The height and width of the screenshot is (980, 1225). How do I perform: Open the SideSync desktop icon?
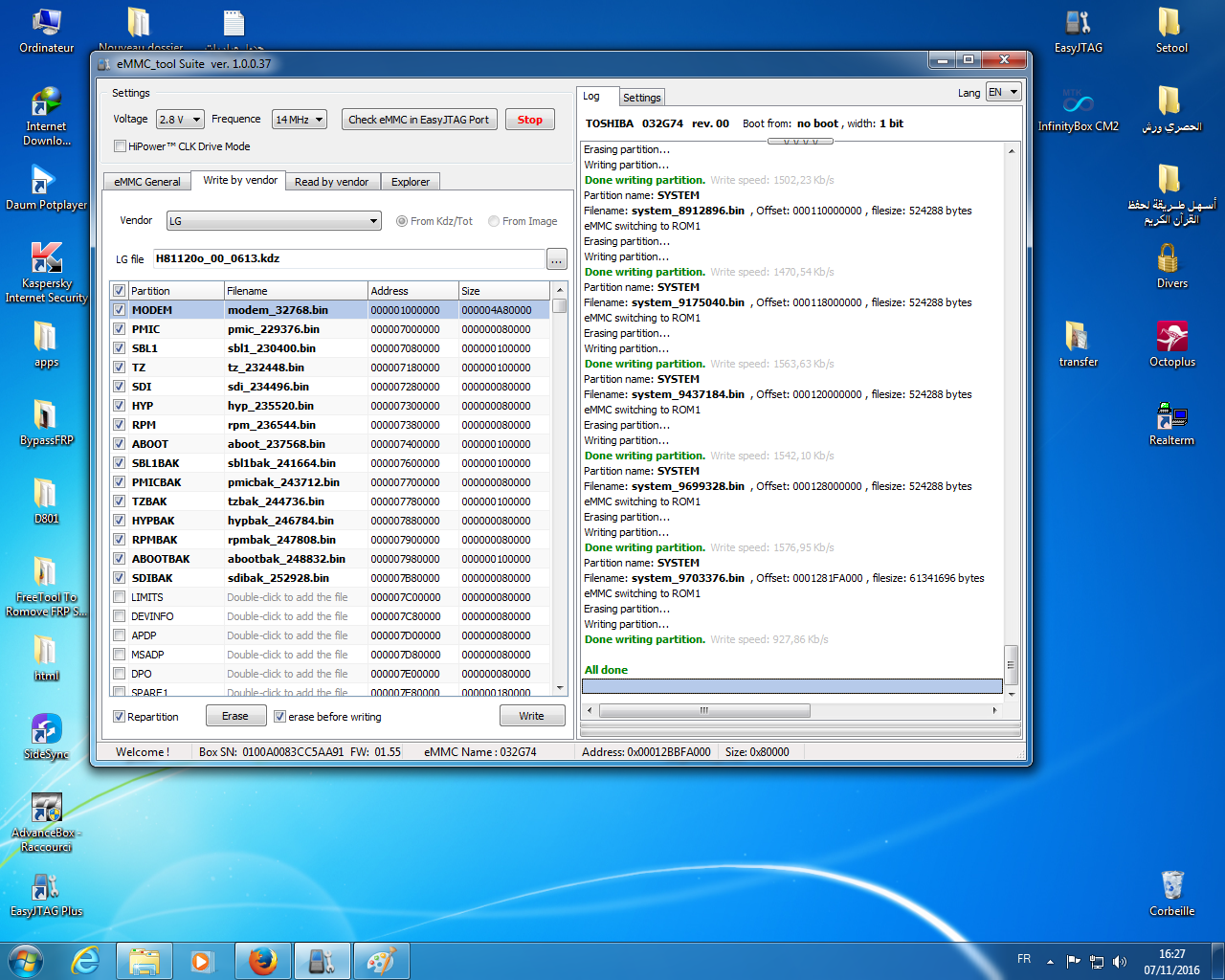[x=46, y=730]
